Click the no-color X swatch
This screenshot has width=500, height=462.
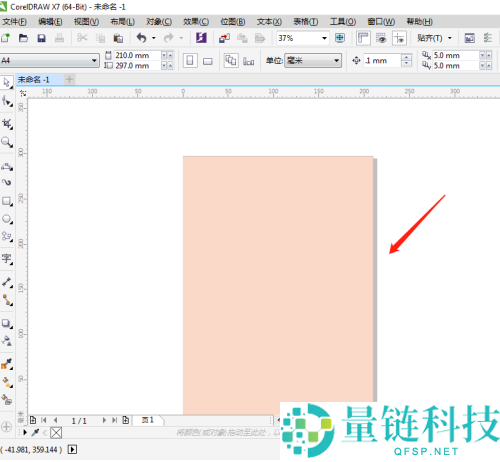[x=56, y=433]
